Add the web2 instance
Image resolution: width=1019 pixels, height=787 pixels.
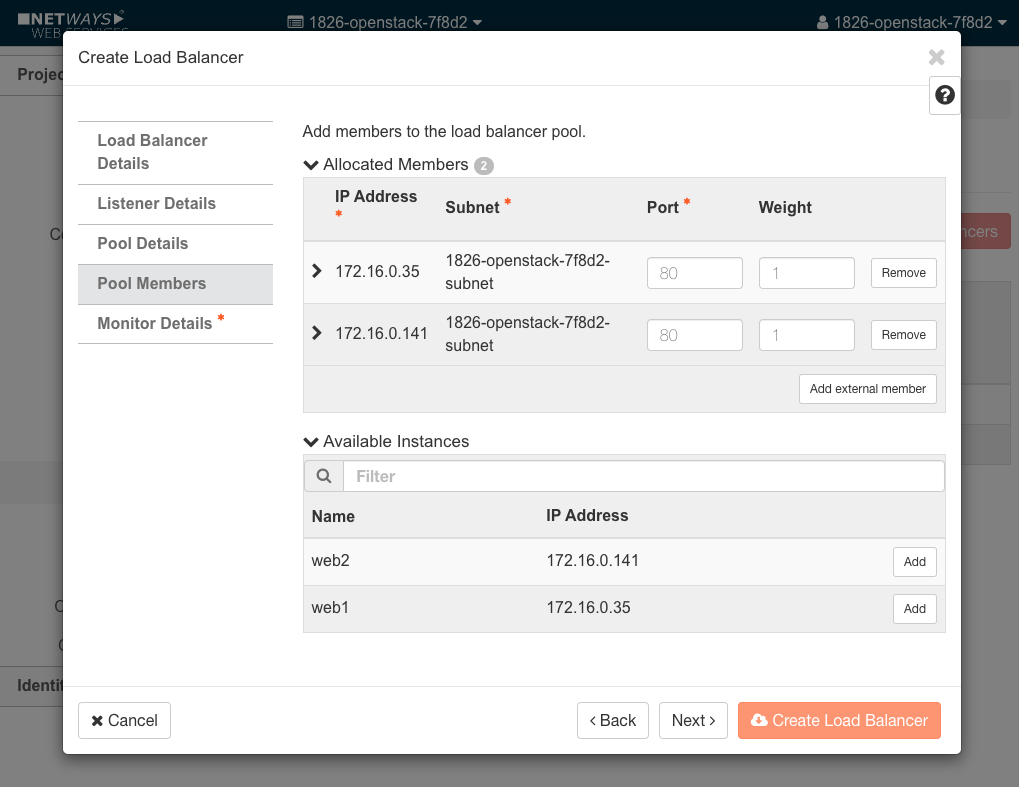click(x=914, y=562)
